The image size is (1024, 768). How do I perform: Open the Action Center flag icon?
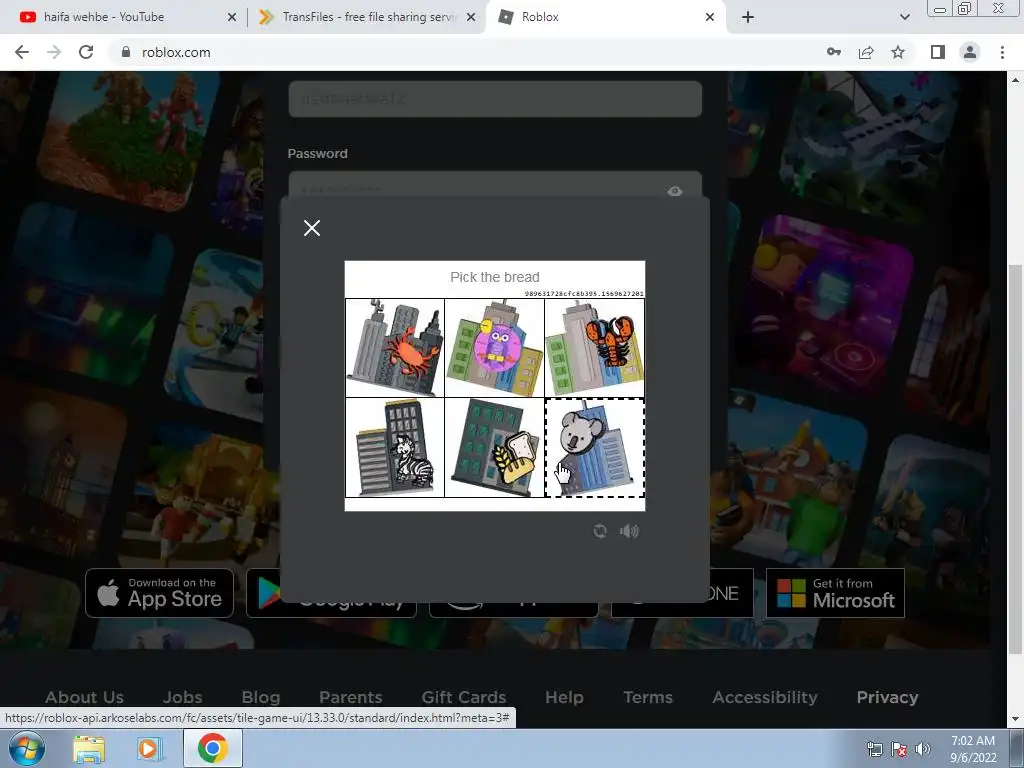coord(899,749)
